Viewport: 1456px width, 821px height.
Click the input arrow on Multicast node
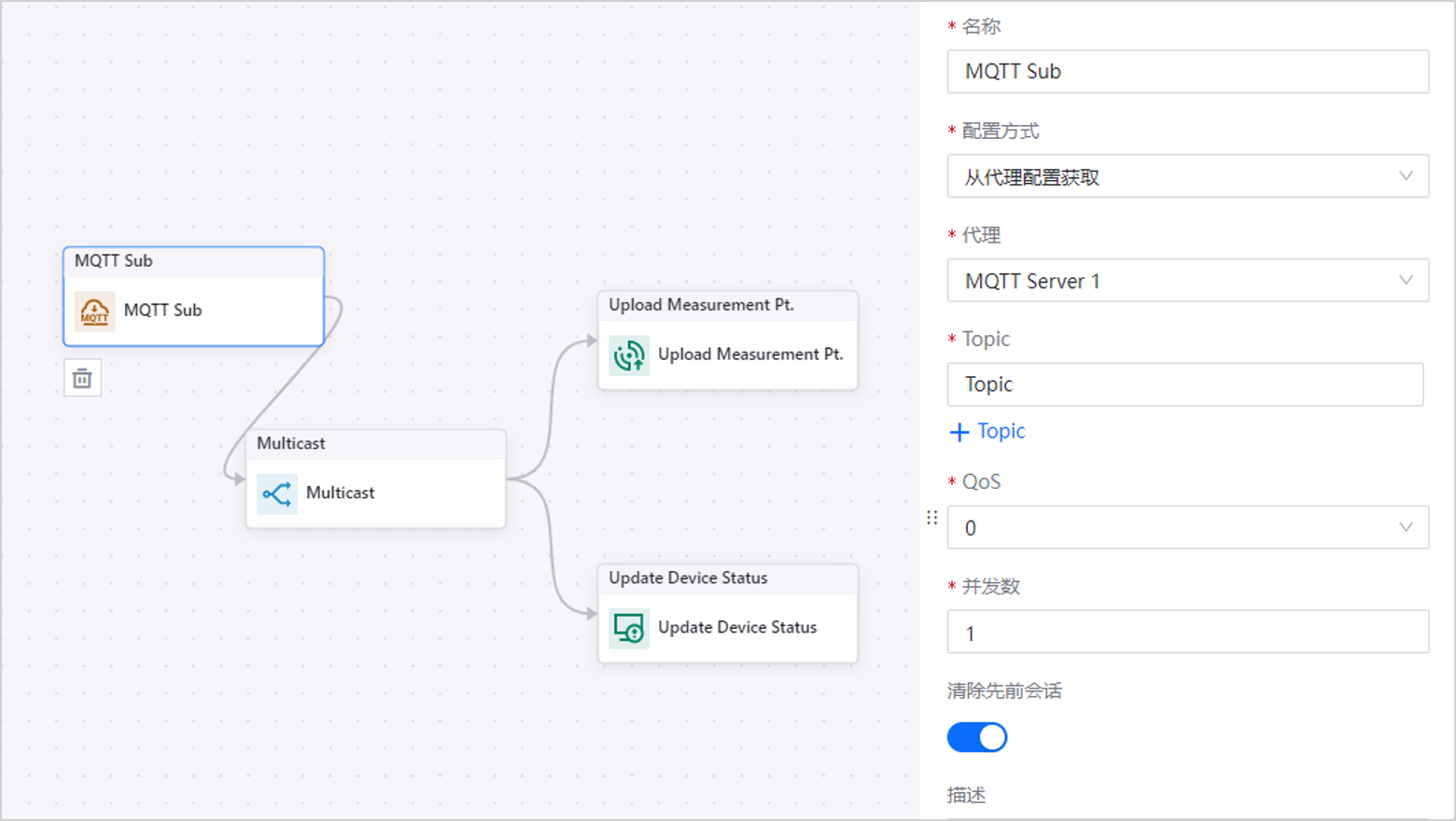[239, 480]
